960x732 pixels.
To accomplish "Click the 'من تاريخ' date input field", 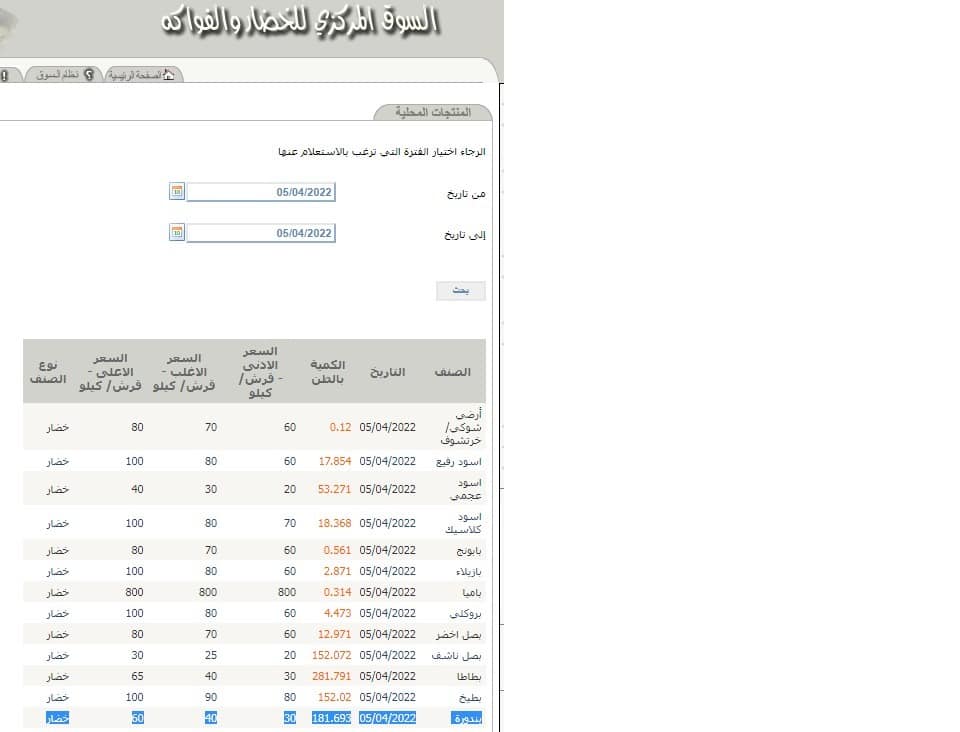I will (x=261, y=192).
